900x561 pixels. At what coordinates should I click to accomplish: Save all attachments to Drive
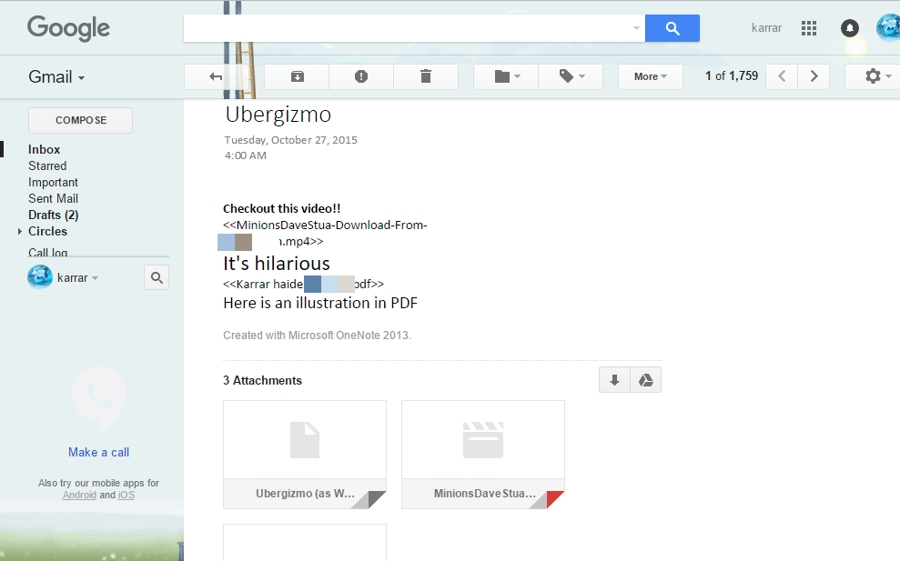coord(646,380)
